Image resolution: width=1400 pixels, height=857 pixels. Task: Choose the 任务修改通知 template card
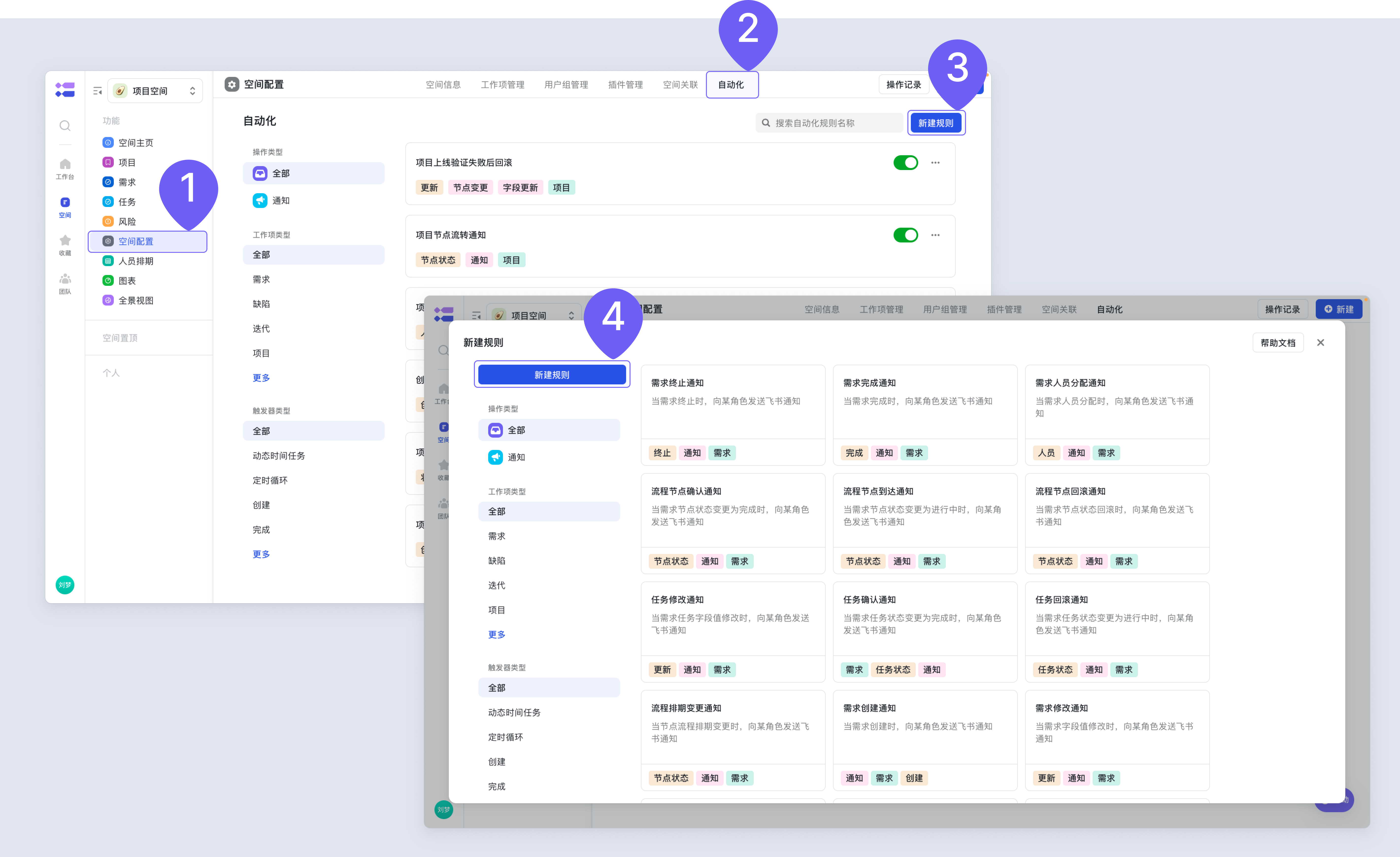pyautogui.click(x=733, y=632)
